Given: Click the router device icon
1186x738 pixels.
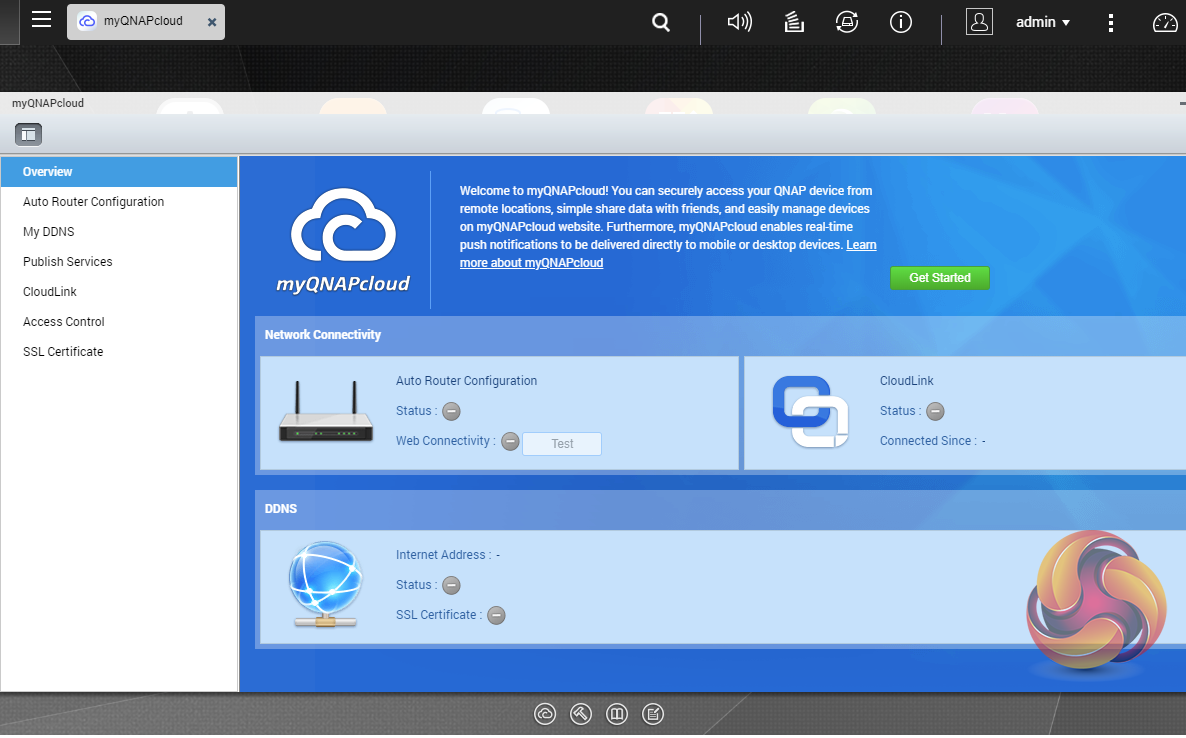Looking at the screenshot, I should coord(326,412).
